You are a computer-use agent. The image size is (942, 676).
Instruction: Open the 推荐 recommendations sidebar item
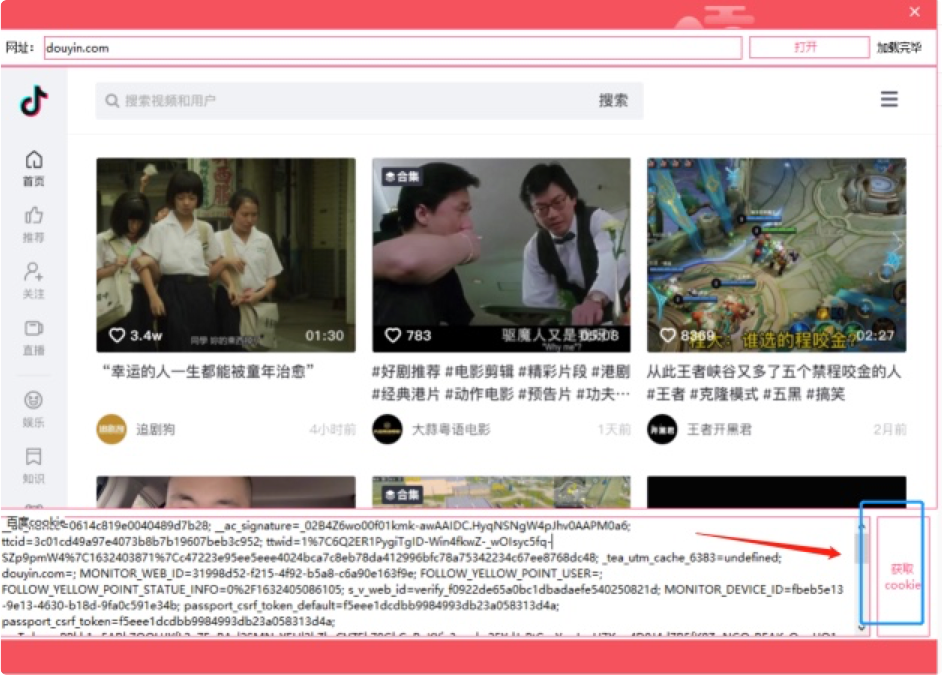34,225
